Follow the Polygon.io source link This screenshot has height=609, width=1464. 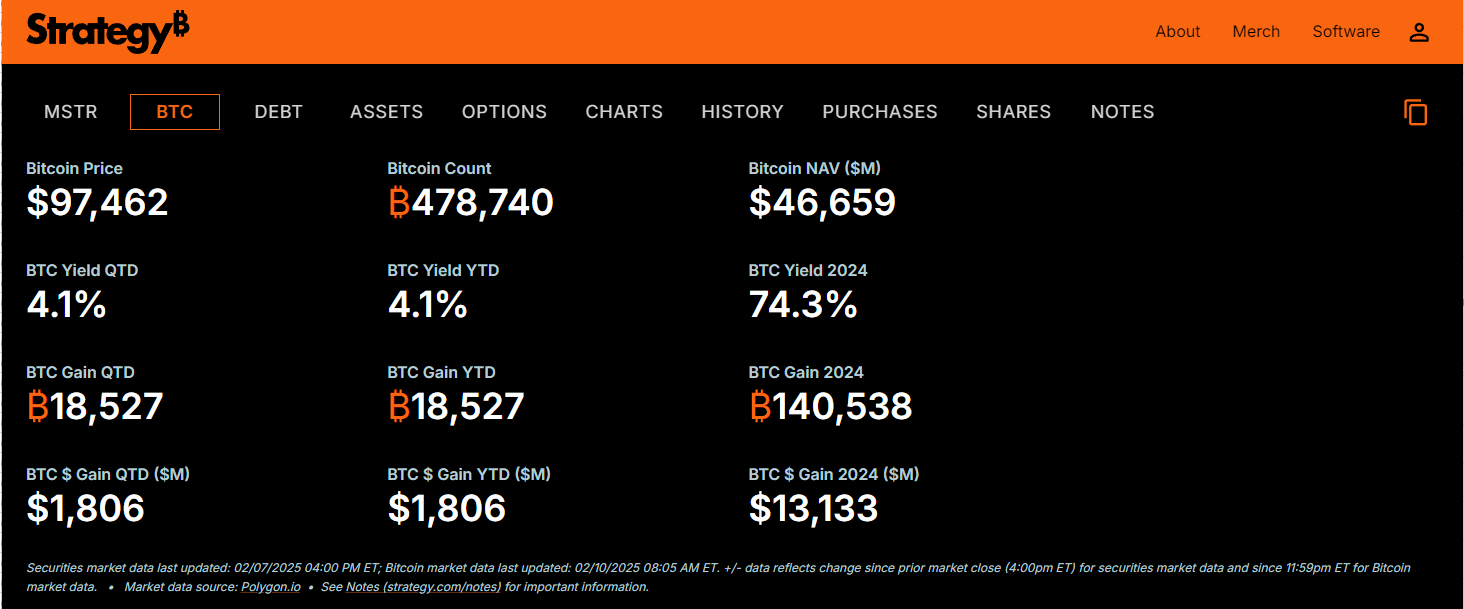click(x=271, y=587)
